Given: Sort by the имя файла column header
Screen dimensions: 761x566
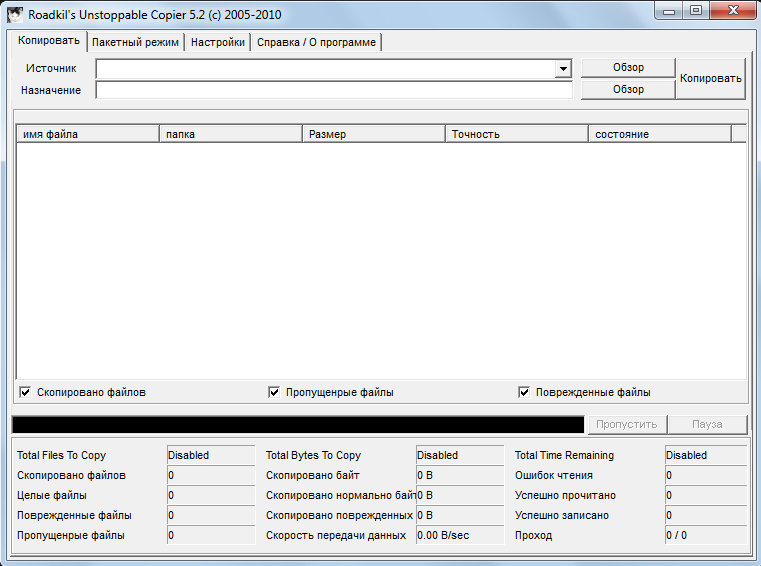Looking at the screenshot, I should tap(88, 134).
